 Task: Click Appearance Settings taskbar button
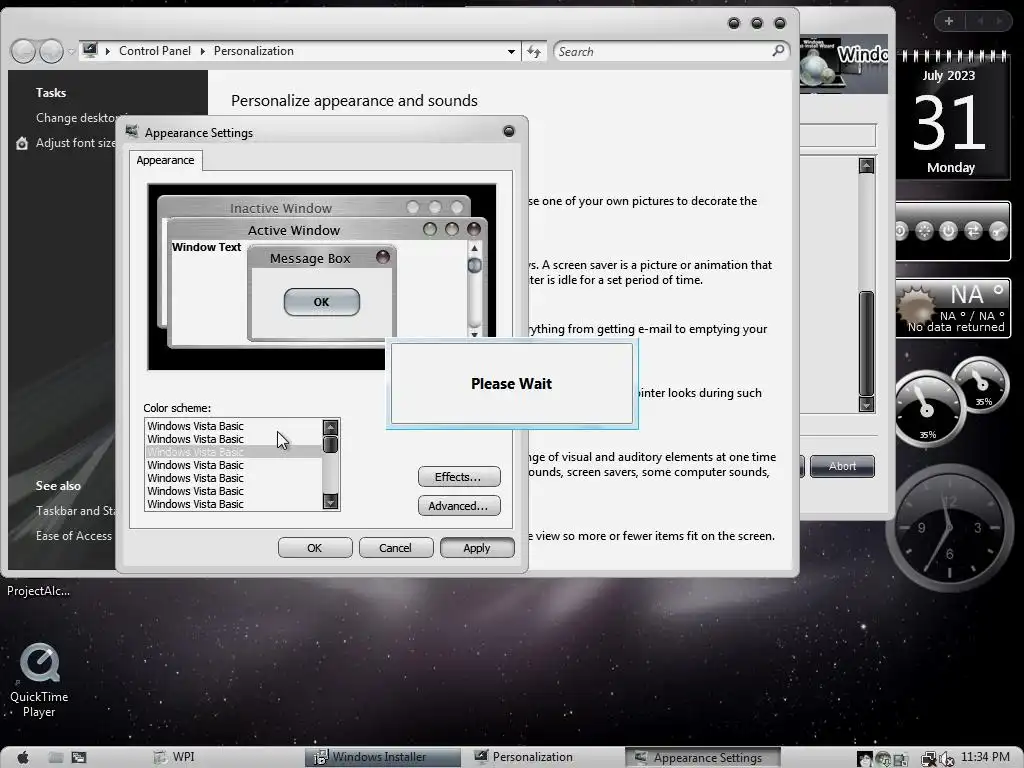point(703,758)
